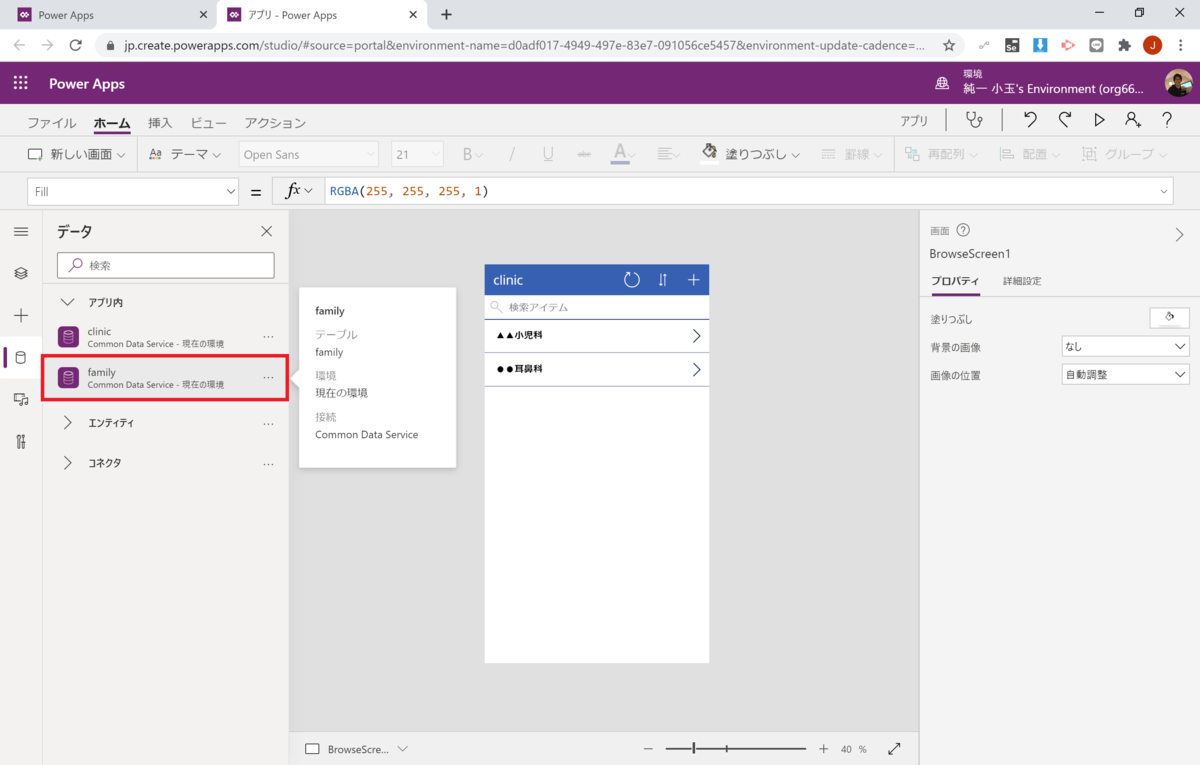
Task: Open more options for エンティティ section
Action: [268, 424]
